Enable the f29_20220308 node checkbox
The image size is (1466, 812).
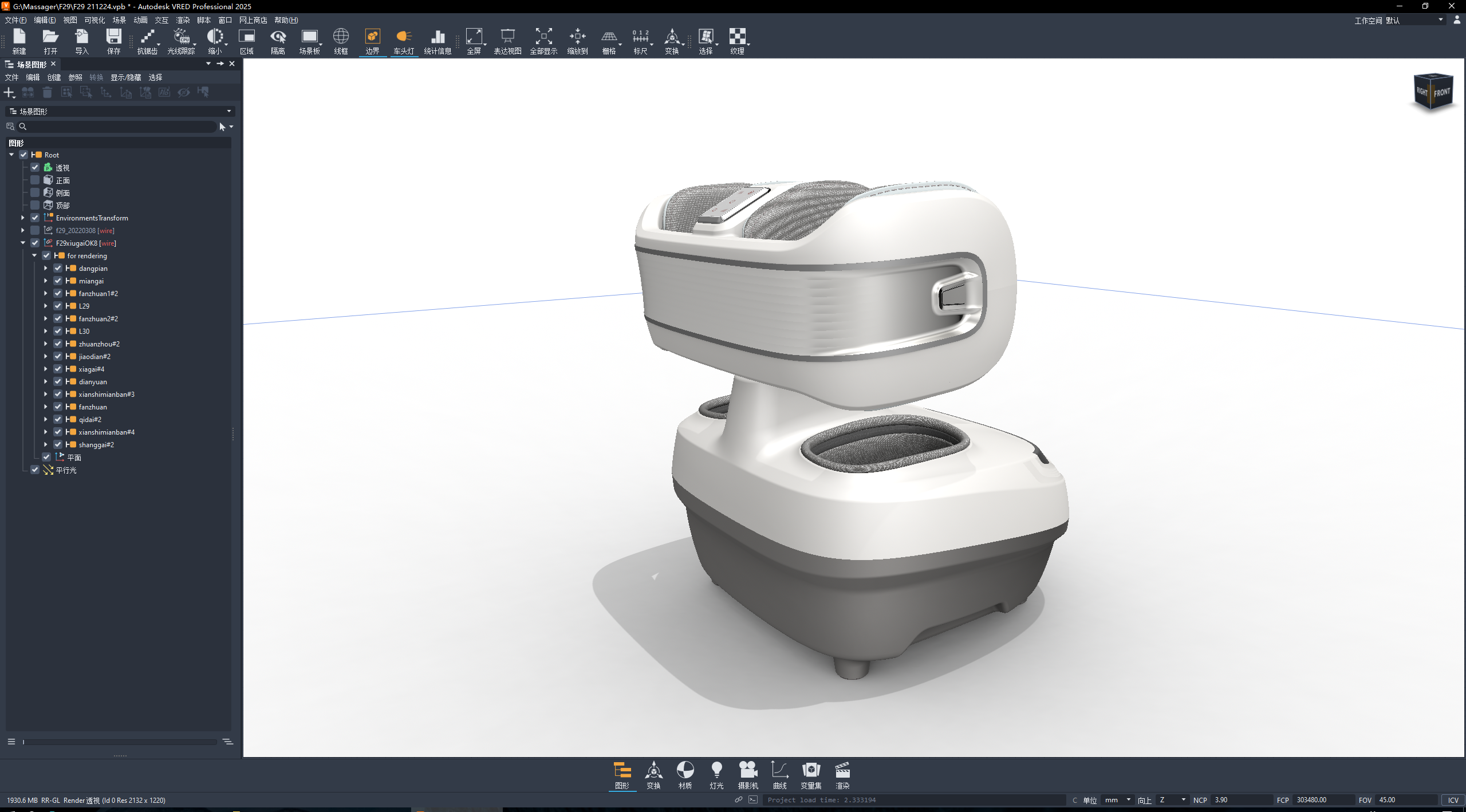pos(35,230)
